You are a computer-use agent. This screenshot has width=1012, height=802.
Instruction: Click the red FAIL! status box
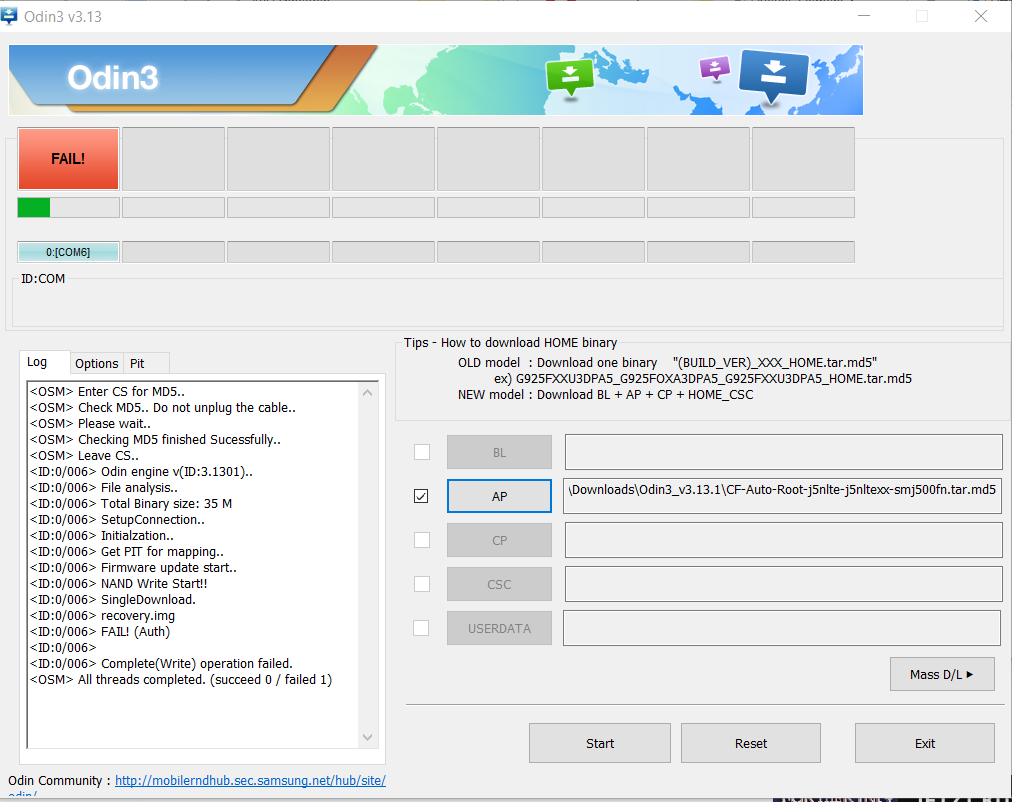click(x=68, y=159)
